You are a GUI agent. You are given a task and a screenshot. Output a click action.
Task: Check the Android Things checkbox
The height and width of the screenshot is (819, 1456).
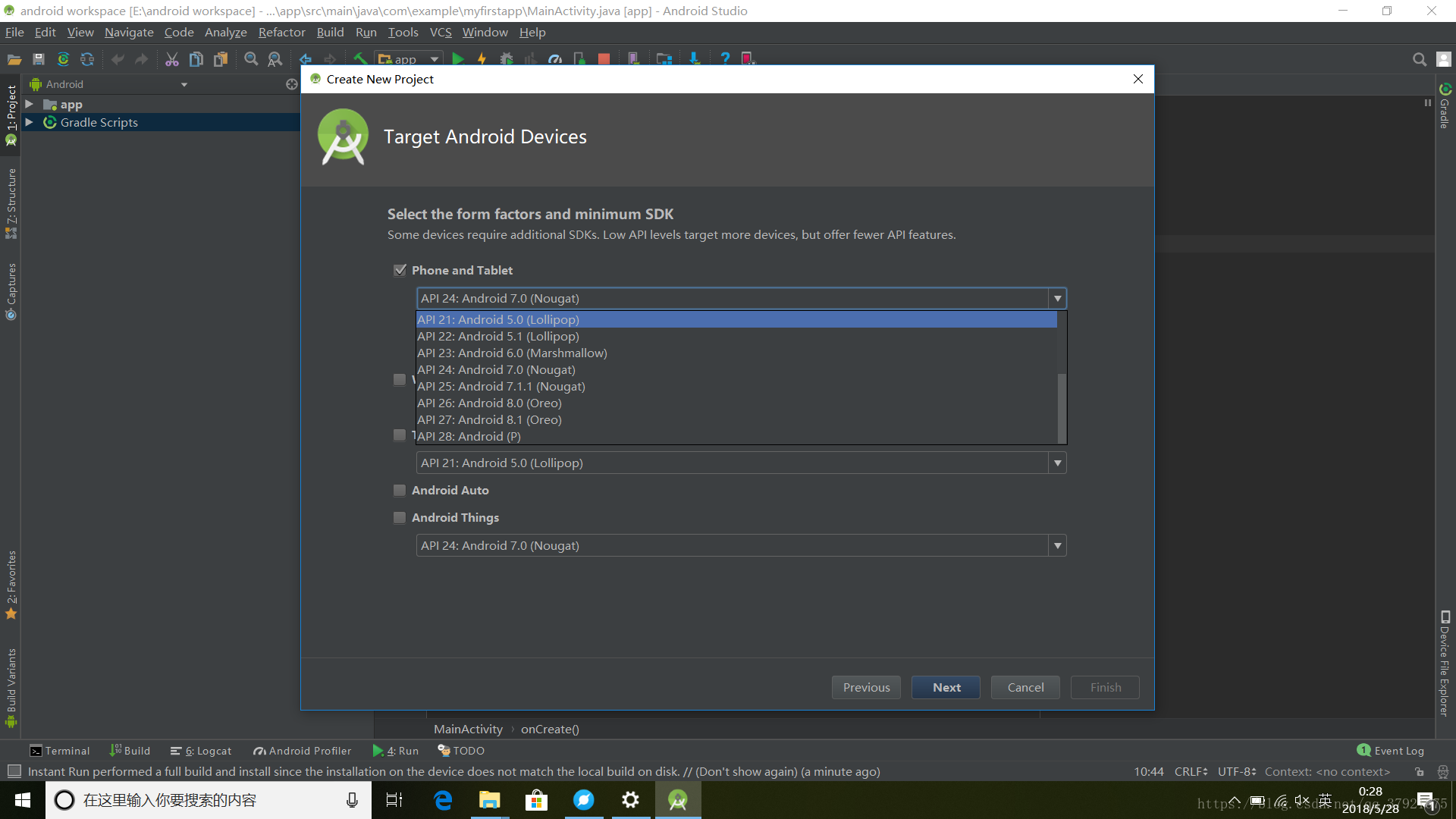[400, 518]
